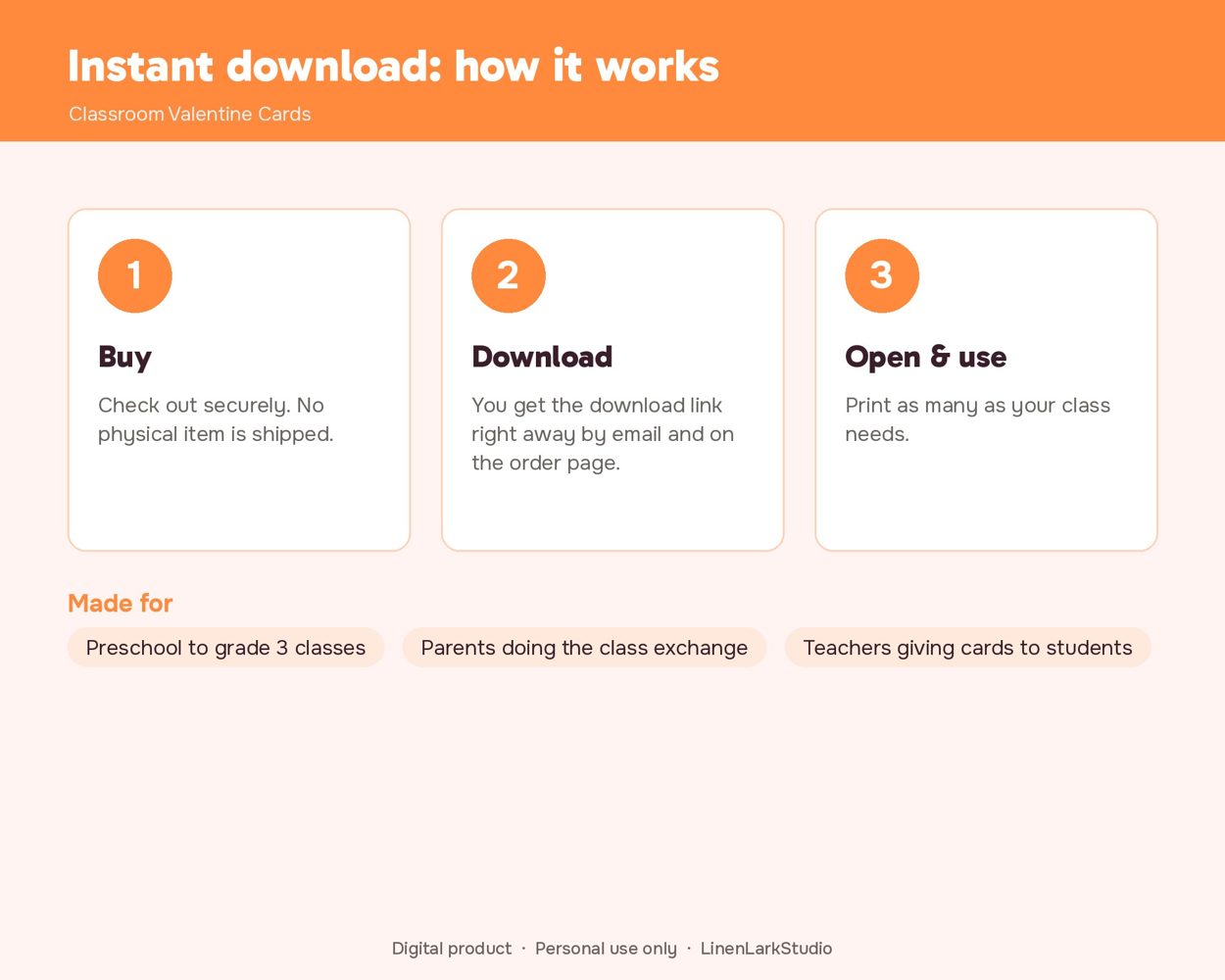The height and width of the screenshot is (980, 1225).
Task: Select the "Parents doing the class exchange" chip
Action: coord(584,647)
